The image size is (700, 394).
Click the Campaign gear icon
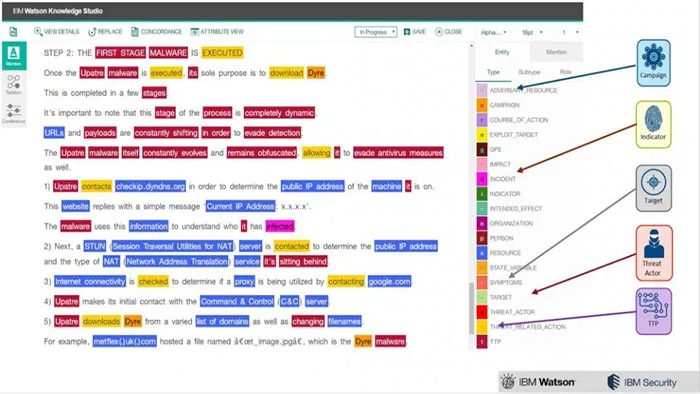[654, 57]
